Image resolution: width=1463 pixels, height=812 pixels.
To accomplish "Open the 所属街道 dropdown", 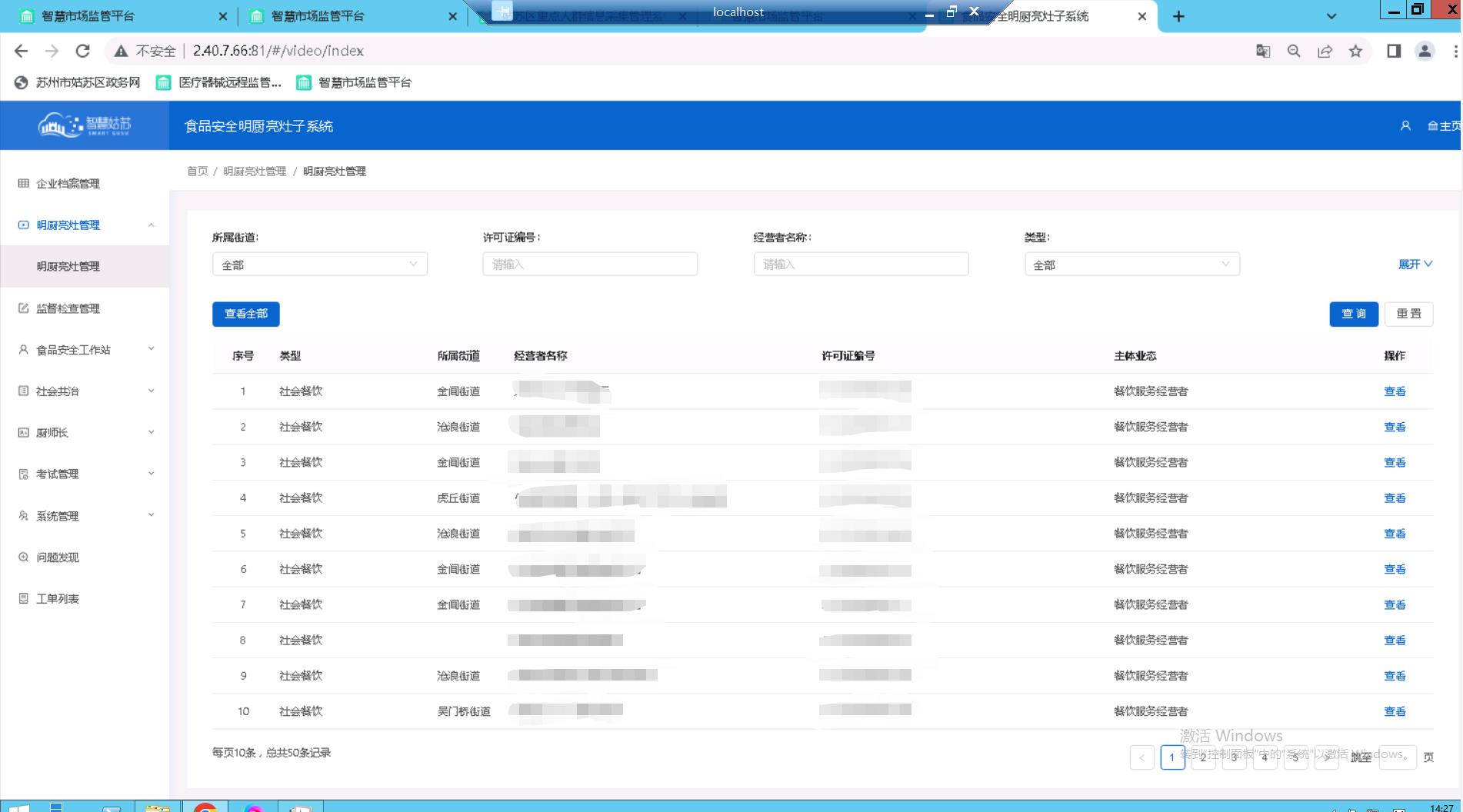I will click(319, 265).
